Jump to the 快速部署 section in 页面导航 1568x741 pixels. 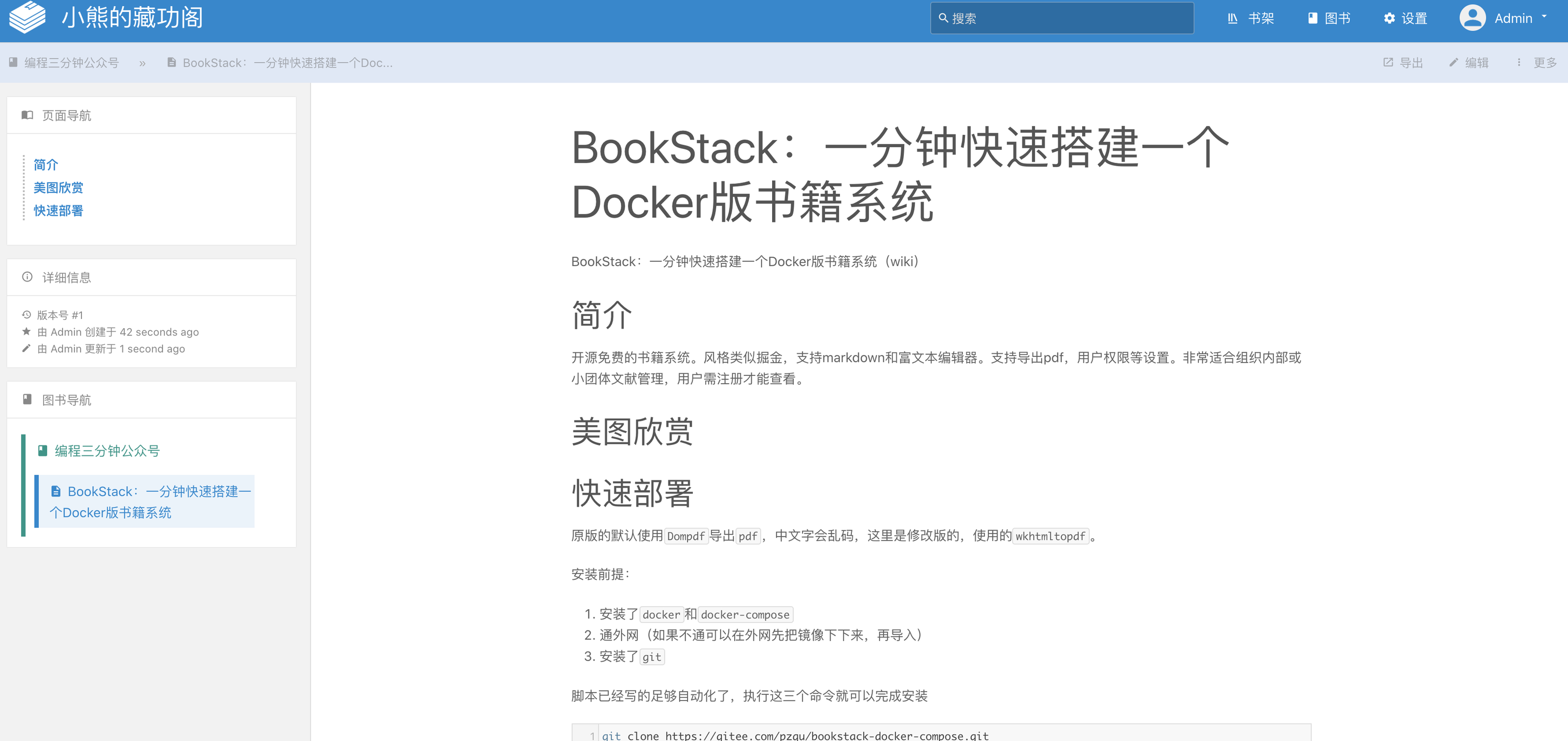58,211
